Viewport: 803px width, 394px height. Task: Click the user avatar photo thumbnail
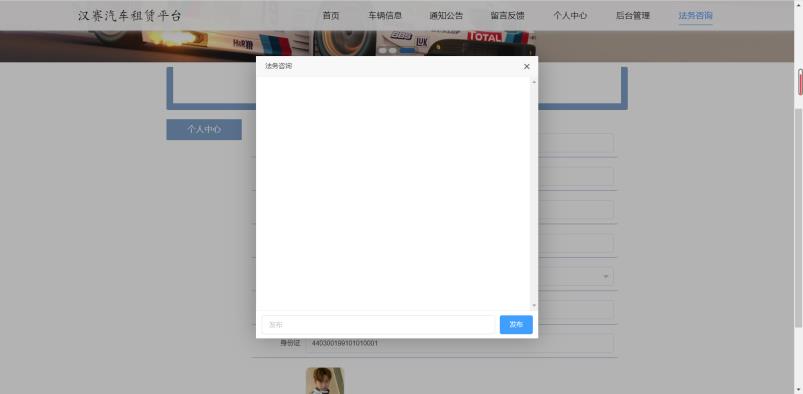325,381
